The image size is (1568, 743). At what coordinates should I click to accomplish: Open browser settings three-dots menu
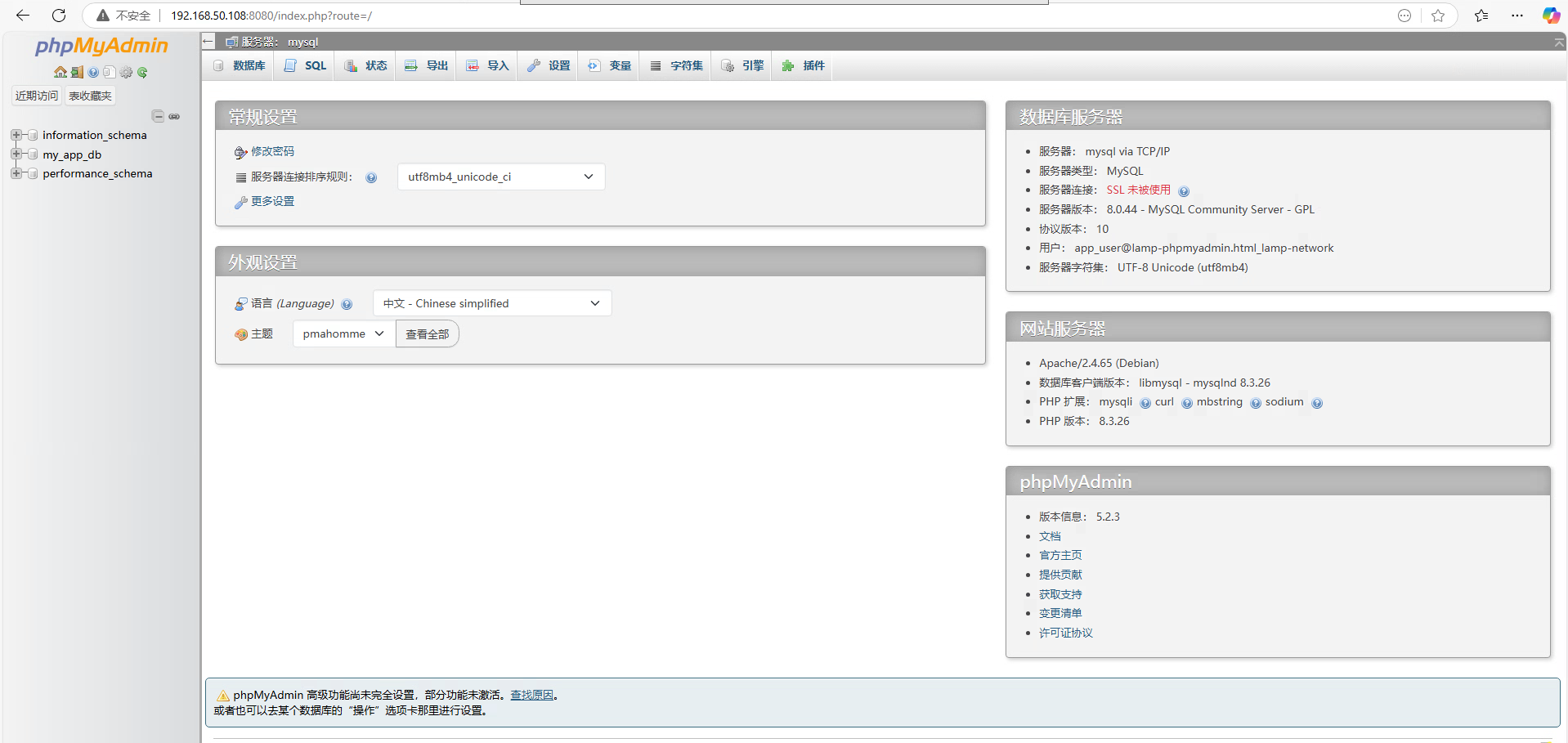tap(1517, 16)
